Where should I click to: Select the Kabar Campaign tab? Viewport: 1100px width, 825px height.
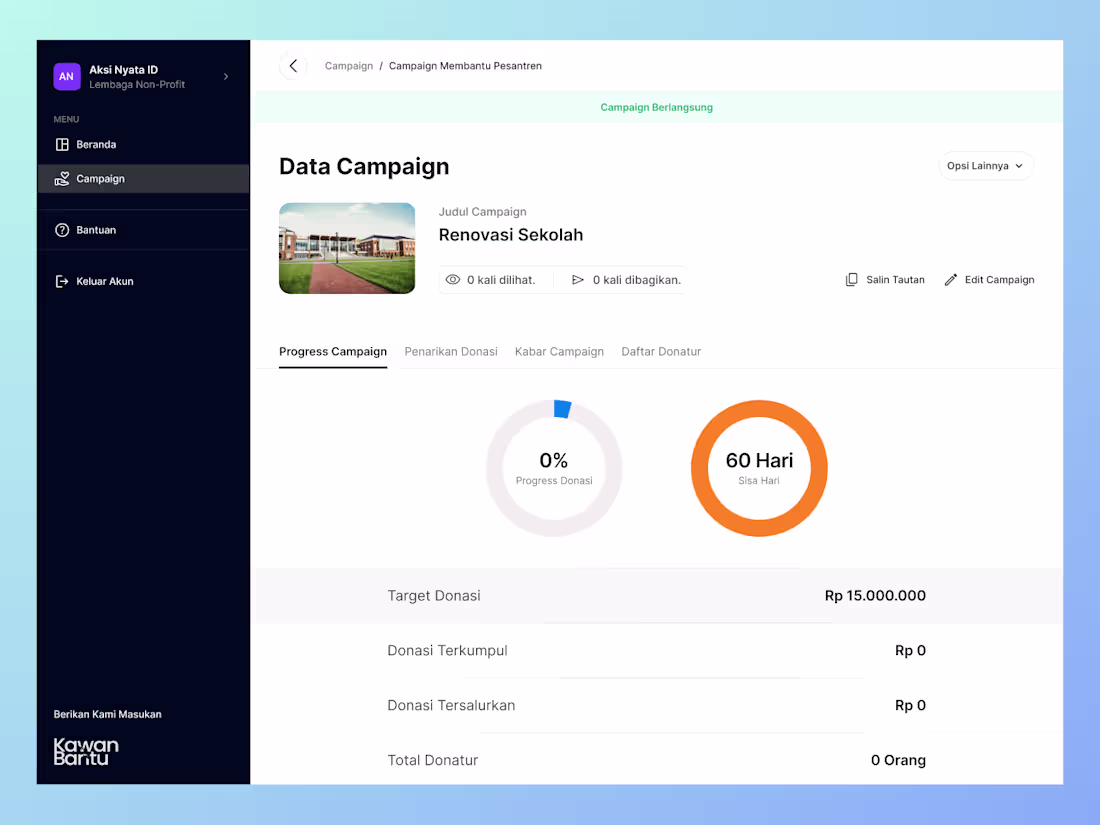tap(559, 351)
